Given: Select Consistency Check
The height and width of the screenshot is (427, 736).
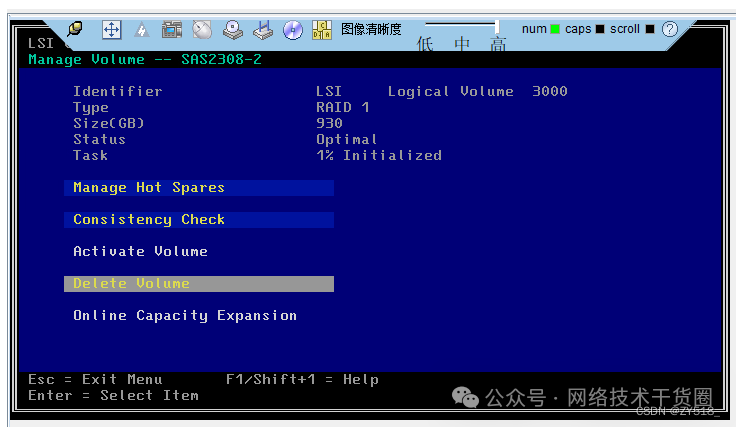Looking at the screenshot, I should (199, 220).
